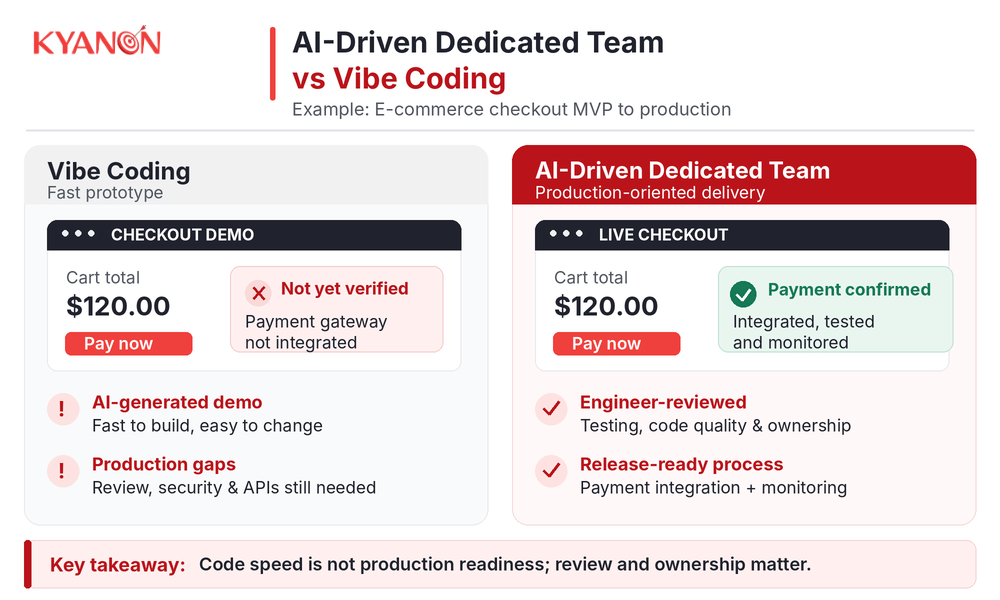Screen dimensions: 1000x600
Task: Click the red X icon beside Not yet verified
Action: pyautogui.click(x=258, y=293)
